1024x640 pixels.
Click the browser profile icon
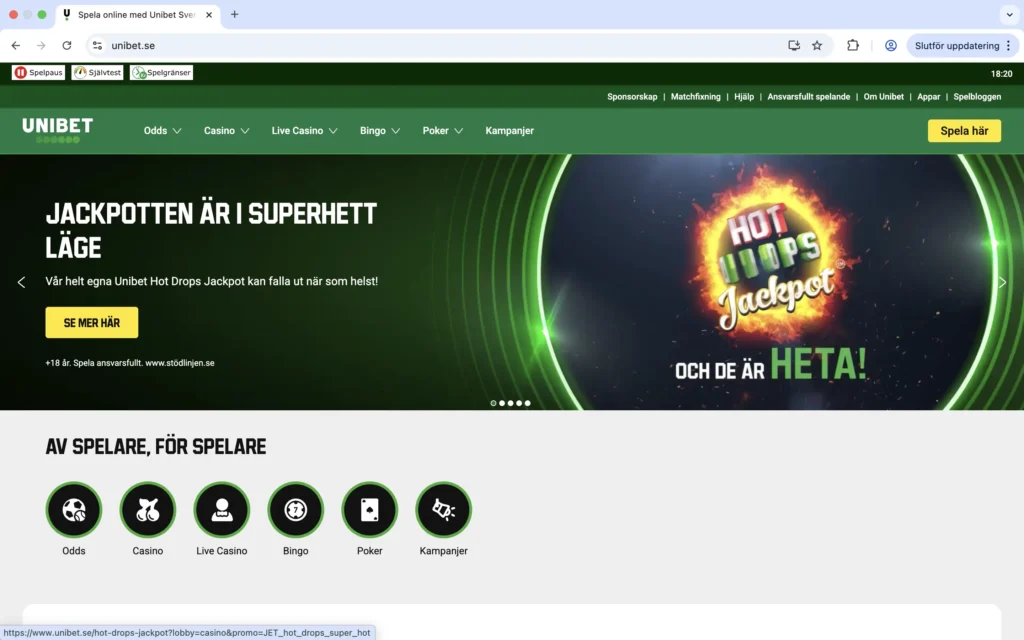tap(890, 45)
